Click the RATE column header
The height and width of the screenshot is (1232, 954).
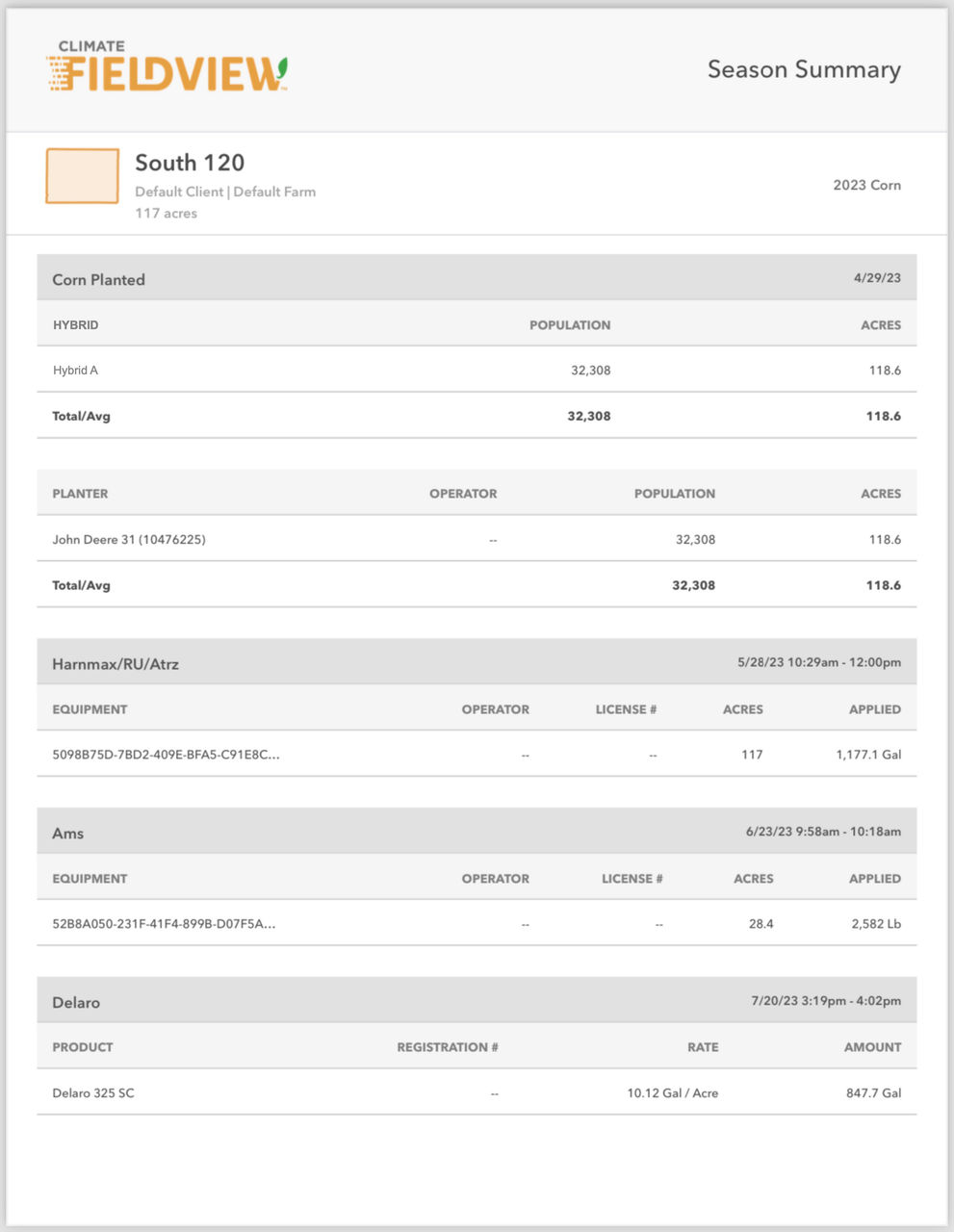tap(703, 1047)
